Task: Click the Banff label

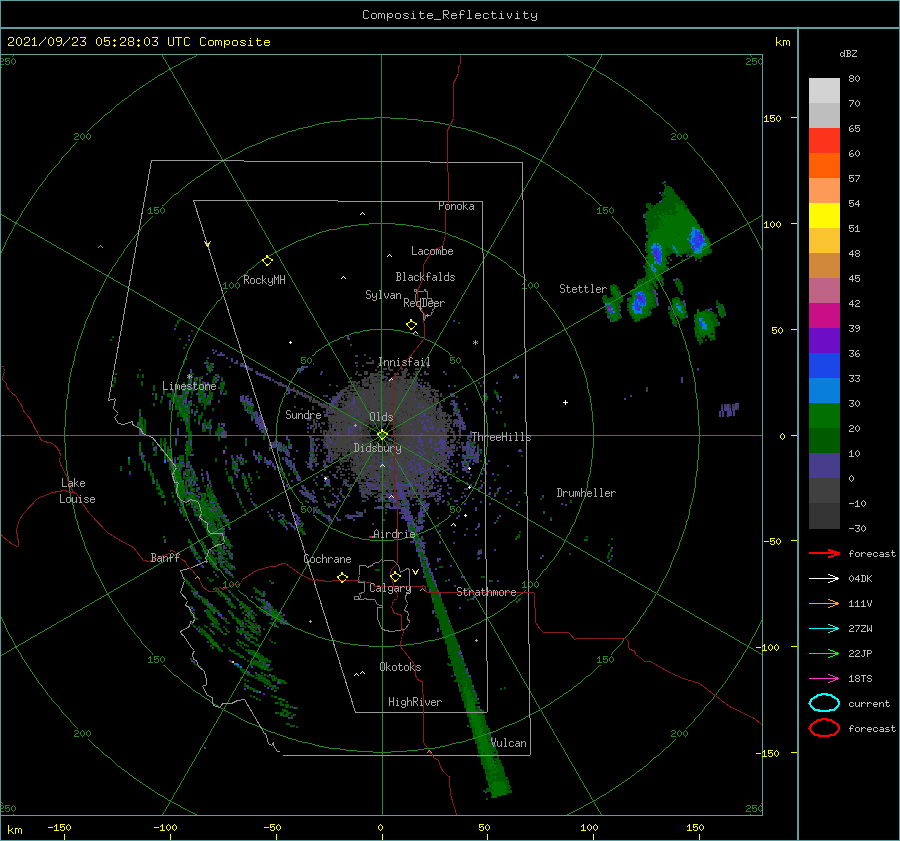Action: pos(165,558)
